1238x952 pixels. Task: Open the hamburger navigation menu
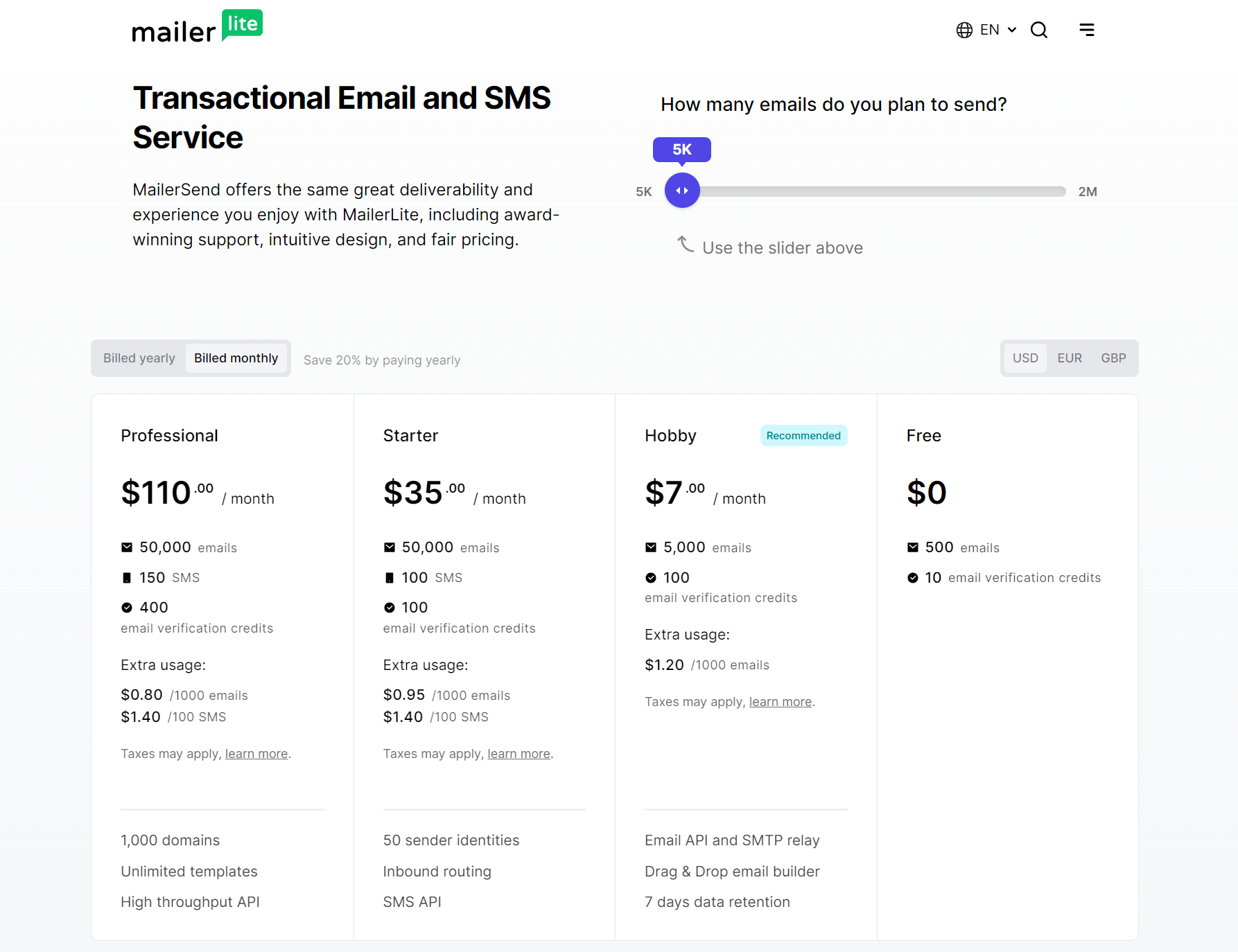1087,30
